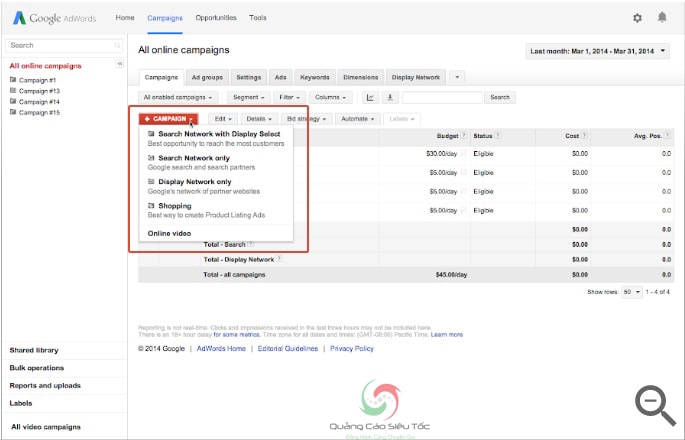Open the Details dropdown
The width and height of the screenshot is (685, 440).
point(259,119)
